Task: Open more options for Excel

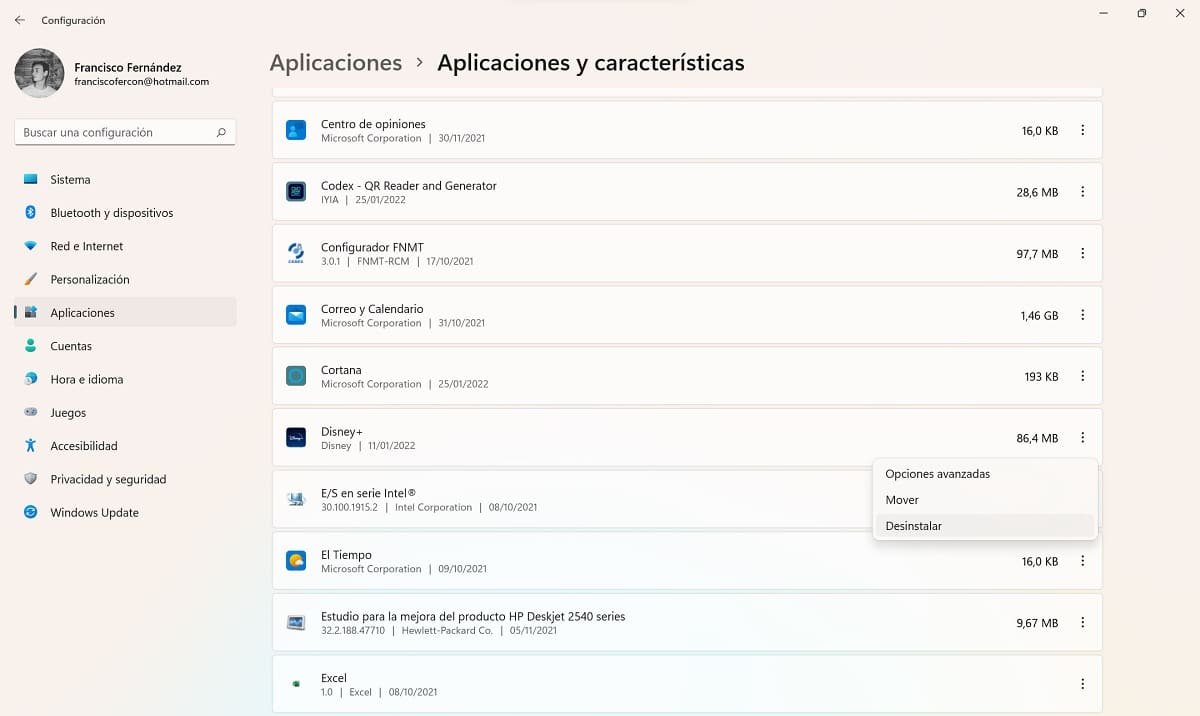Action: tap(1082, 684)
